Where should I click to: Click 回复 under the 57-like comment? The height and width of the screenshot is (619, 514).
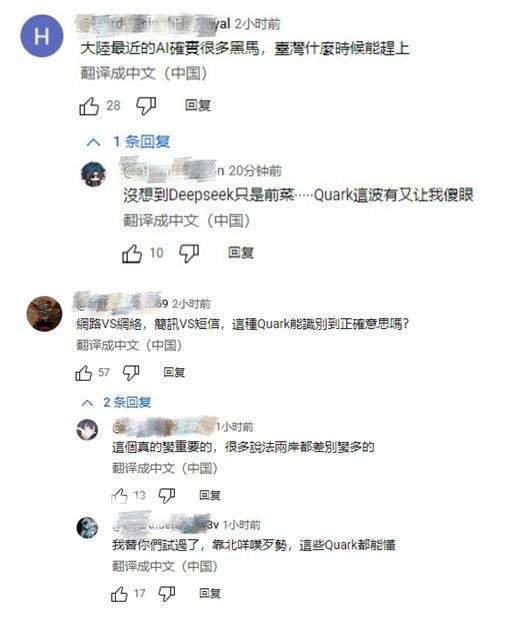(174, 372)
